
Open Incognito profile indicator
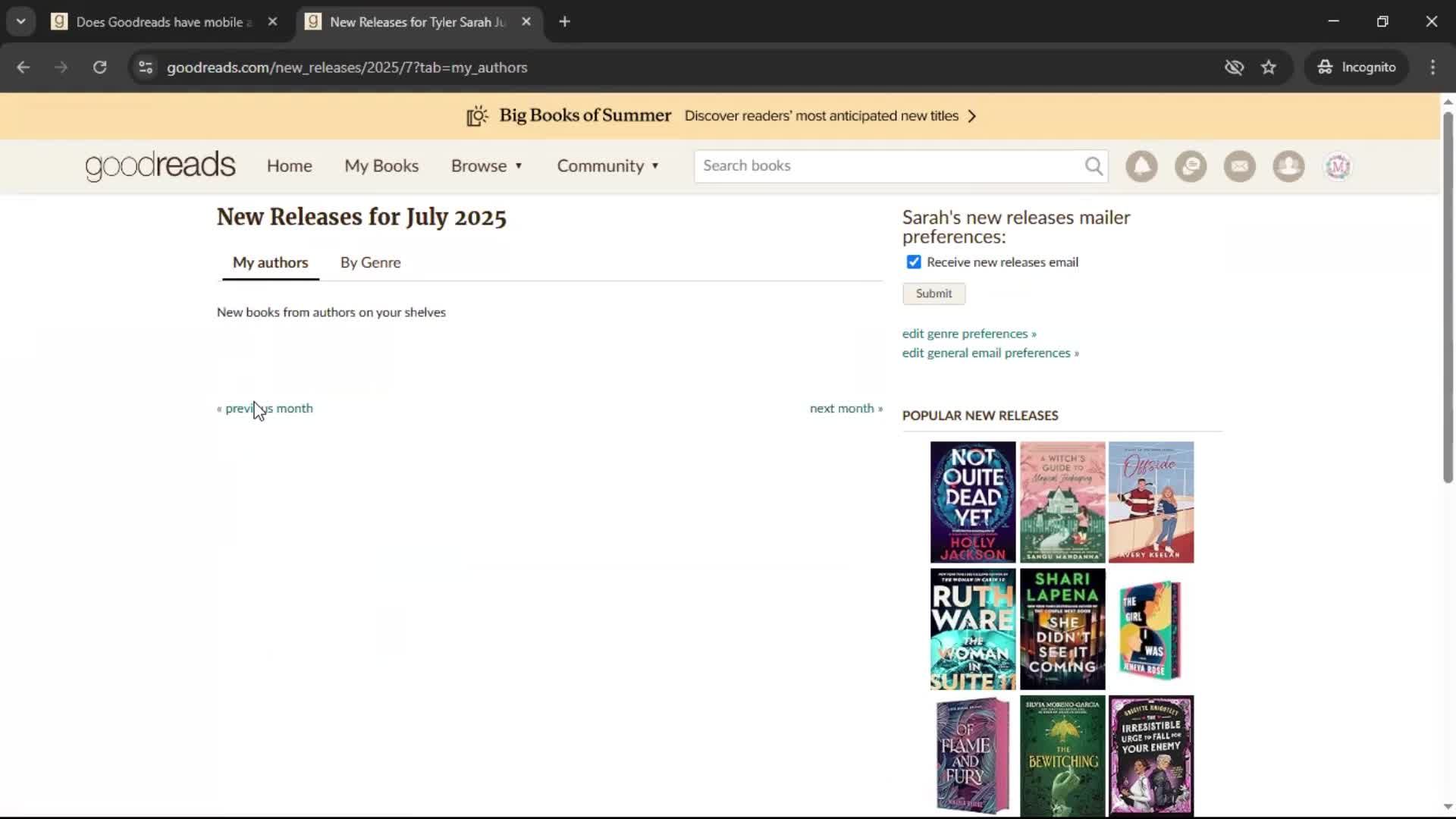point(1357,67)
